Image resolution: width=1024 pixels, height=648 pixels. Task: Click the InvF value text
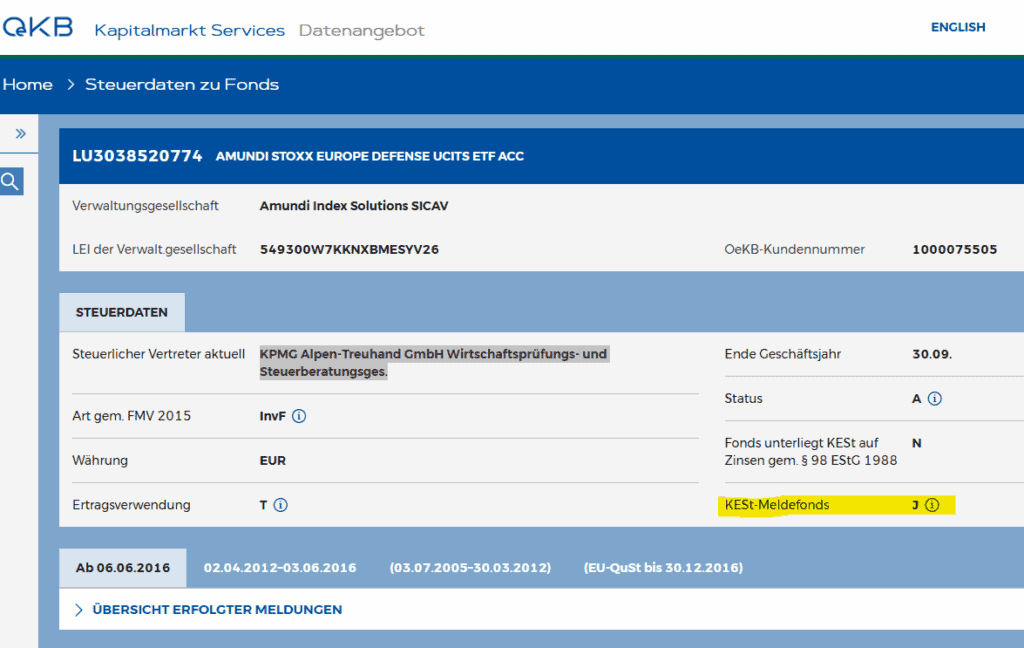[x=272, y=416]
